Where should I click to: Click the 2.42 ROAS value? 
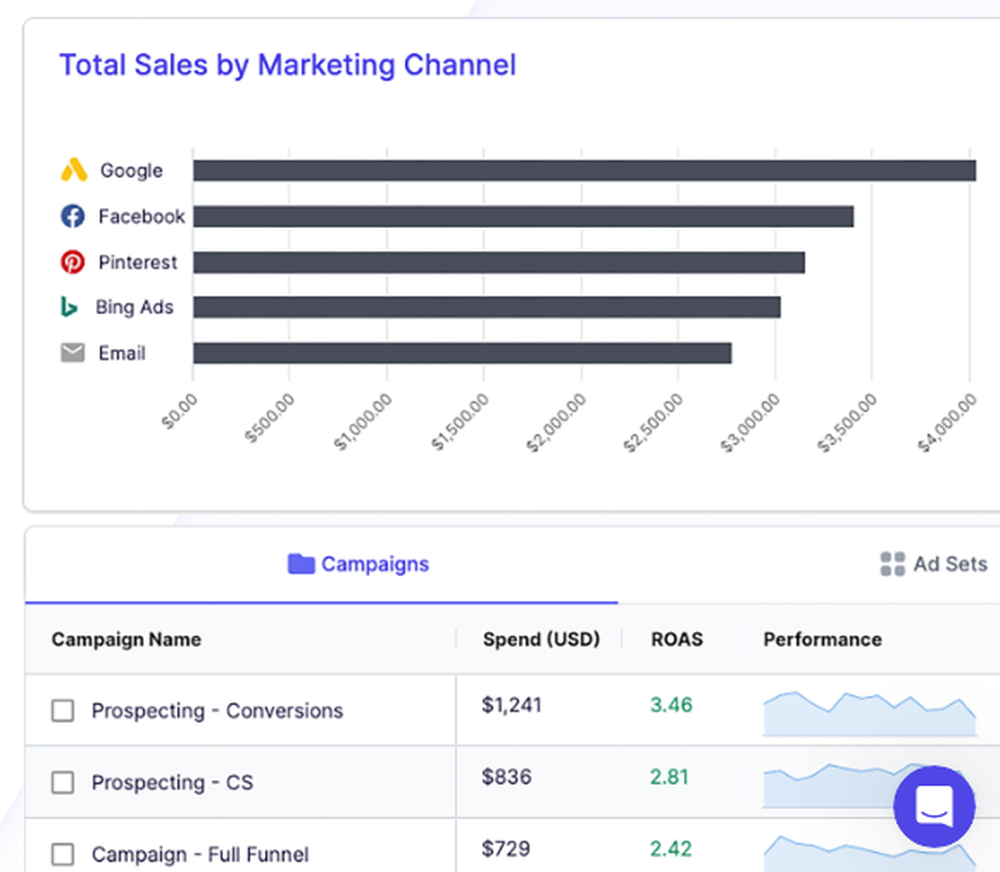(x=671, y=848)
